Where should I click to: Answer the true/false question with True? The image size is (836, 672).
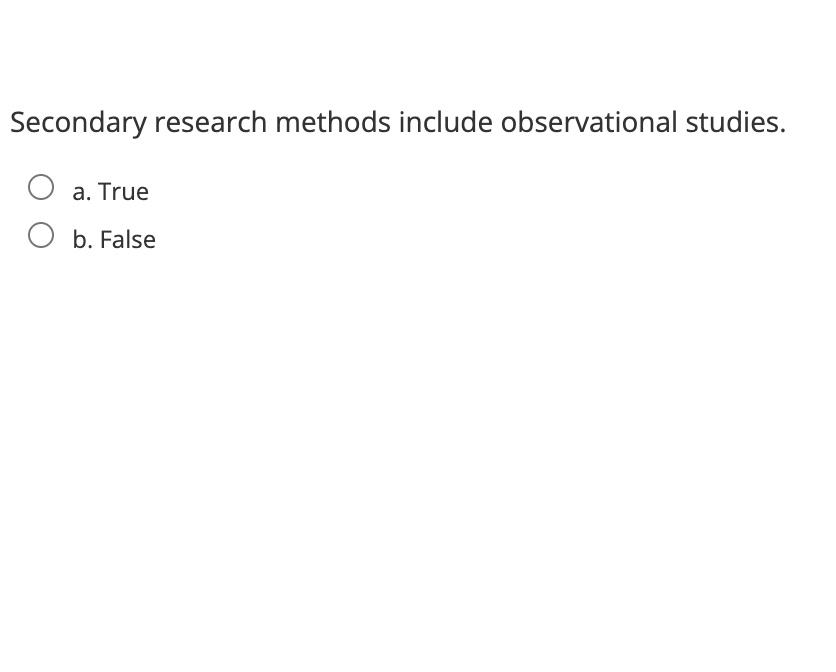point(42,185)
